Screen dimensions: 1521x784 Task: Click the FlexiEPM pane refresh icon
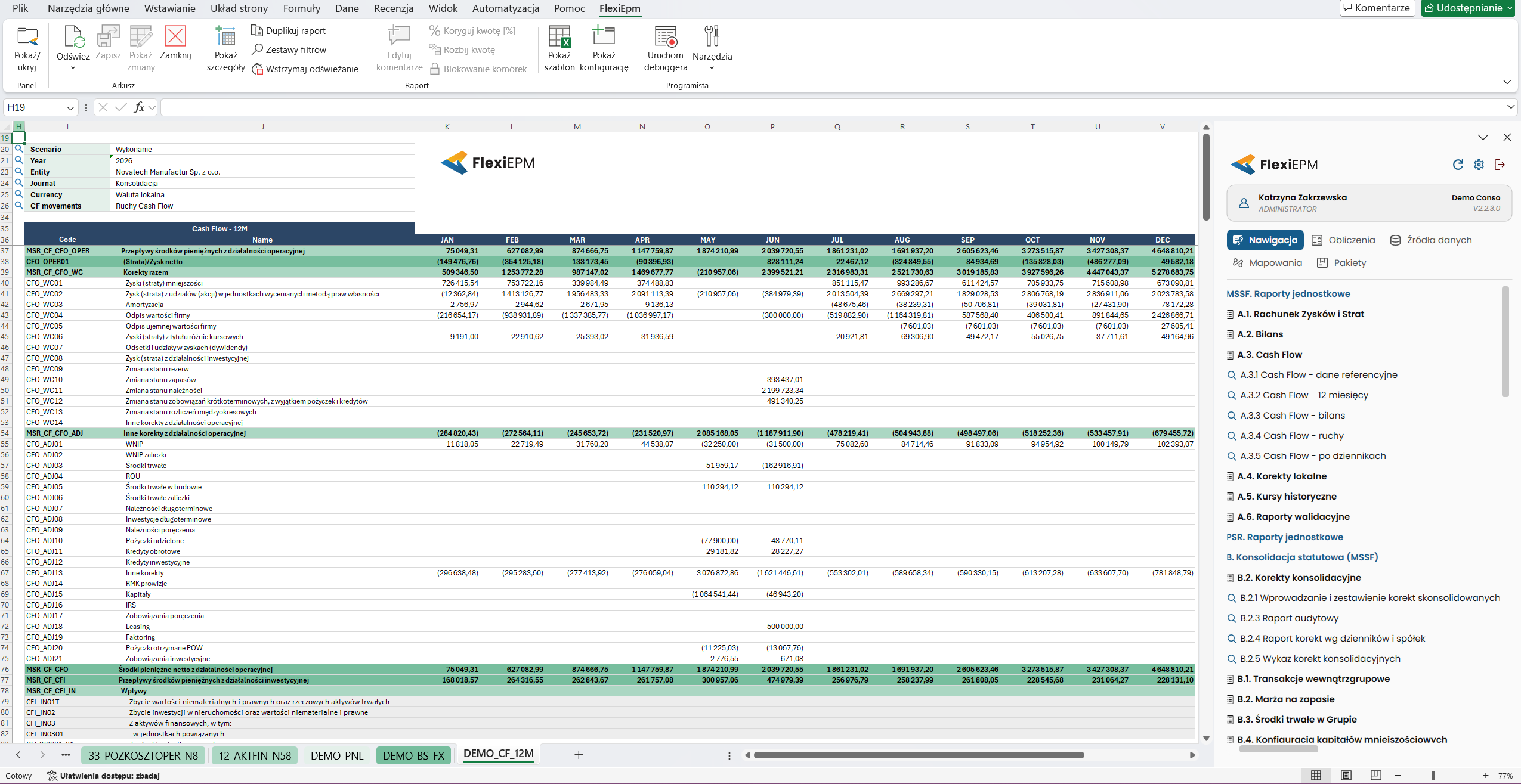tap(1458, 165)
